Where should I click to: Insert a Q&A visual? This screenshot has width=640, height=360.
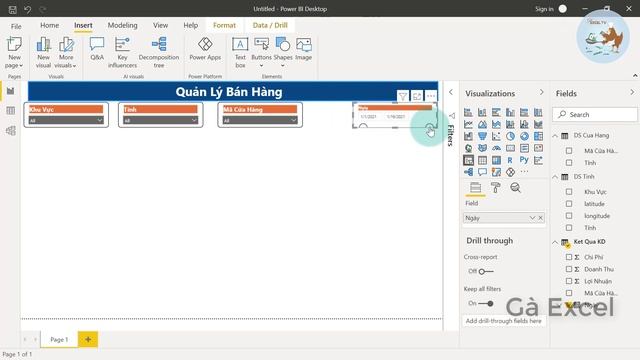(97, 49)
